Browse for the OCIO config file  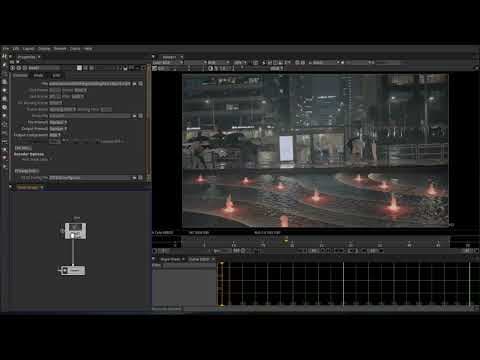coord(134,178)
